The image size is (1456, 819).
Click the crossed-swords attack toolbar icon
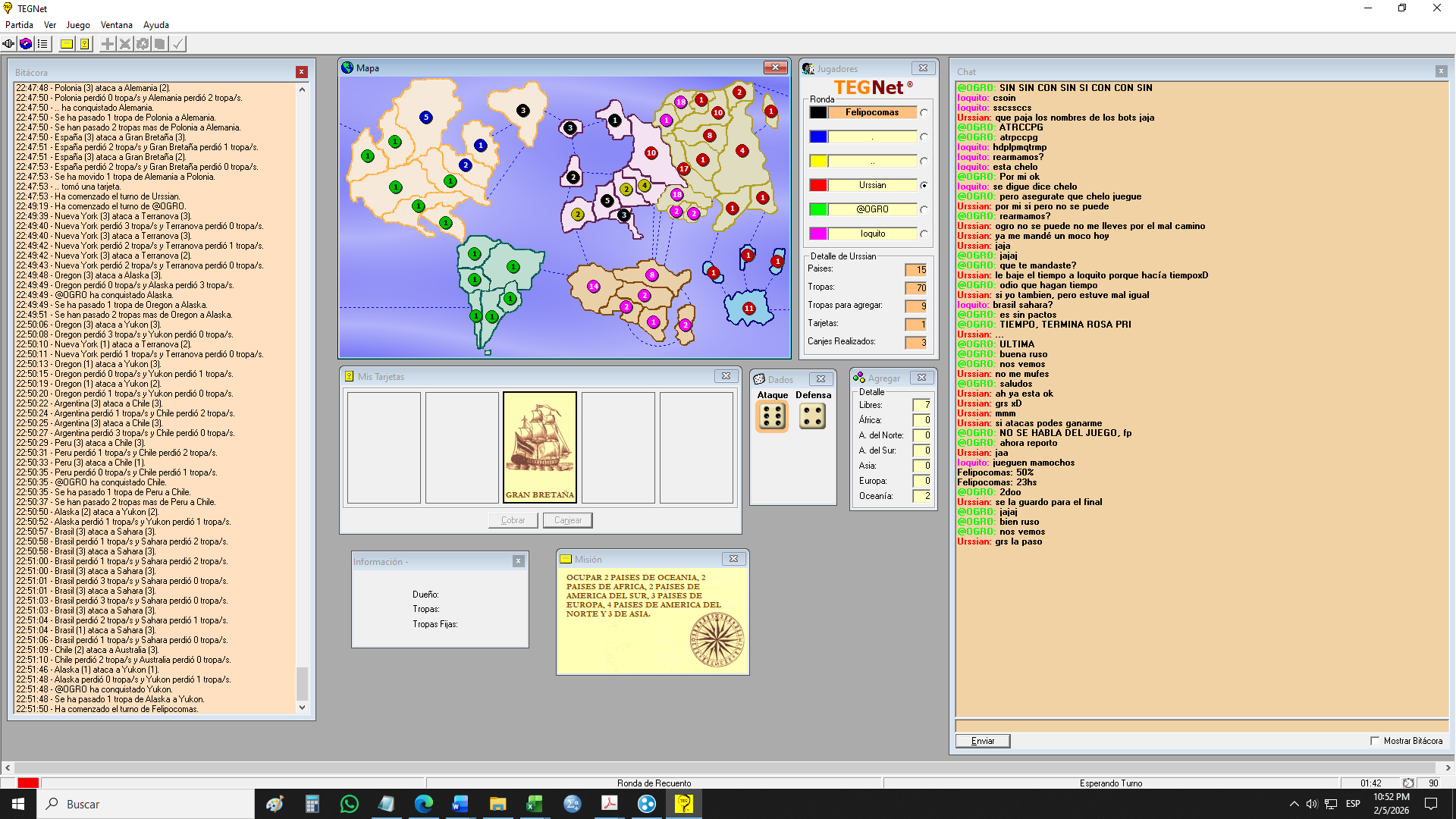(125, 44)
